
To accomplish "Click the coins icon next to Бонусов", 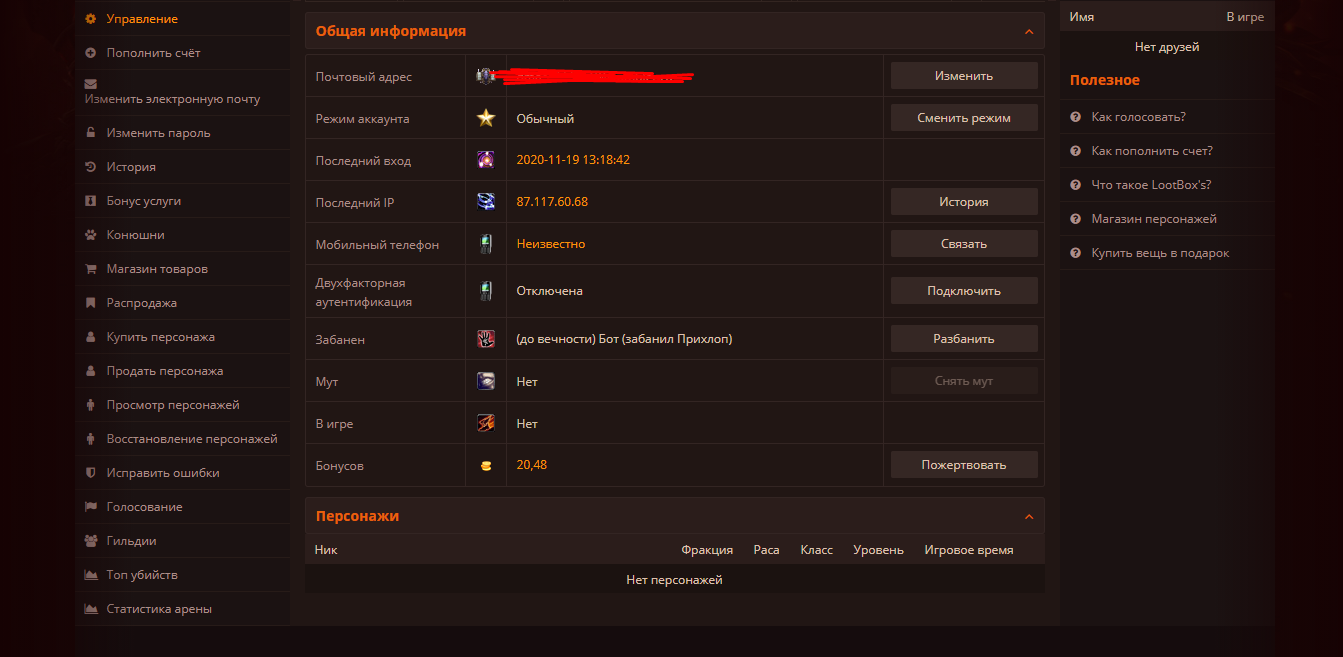I will pyautogui.click(x=486, y=466).
